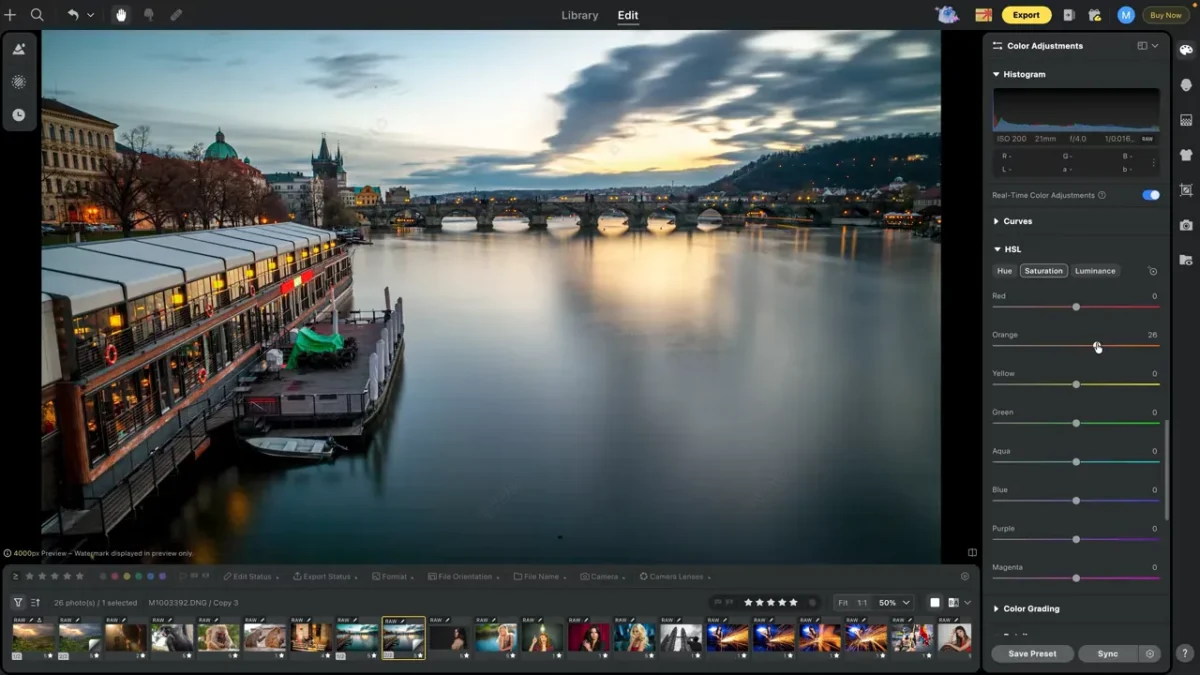Click the Orange saturation slider handle
This screenshot has width=1200, height=675.
[x=1097, y=346]
